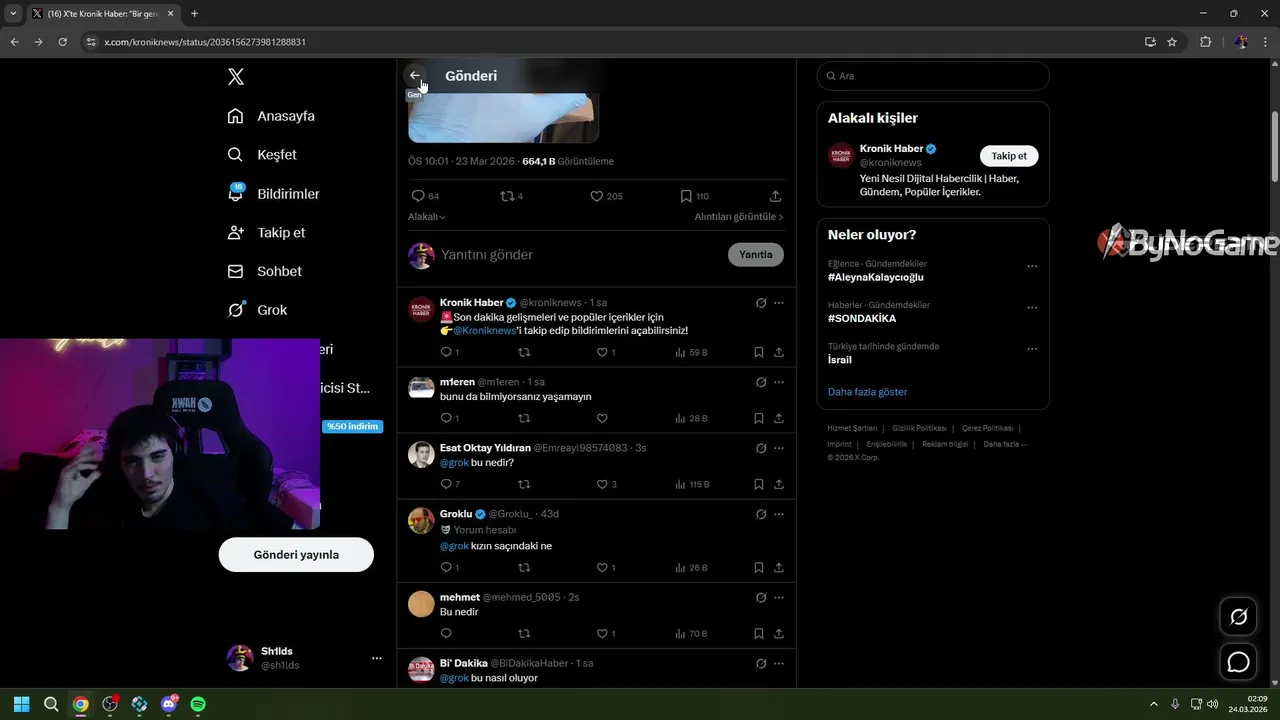View analytics 115 B on Esat's reply
The image size is (1280, 720).
[692, 484]
